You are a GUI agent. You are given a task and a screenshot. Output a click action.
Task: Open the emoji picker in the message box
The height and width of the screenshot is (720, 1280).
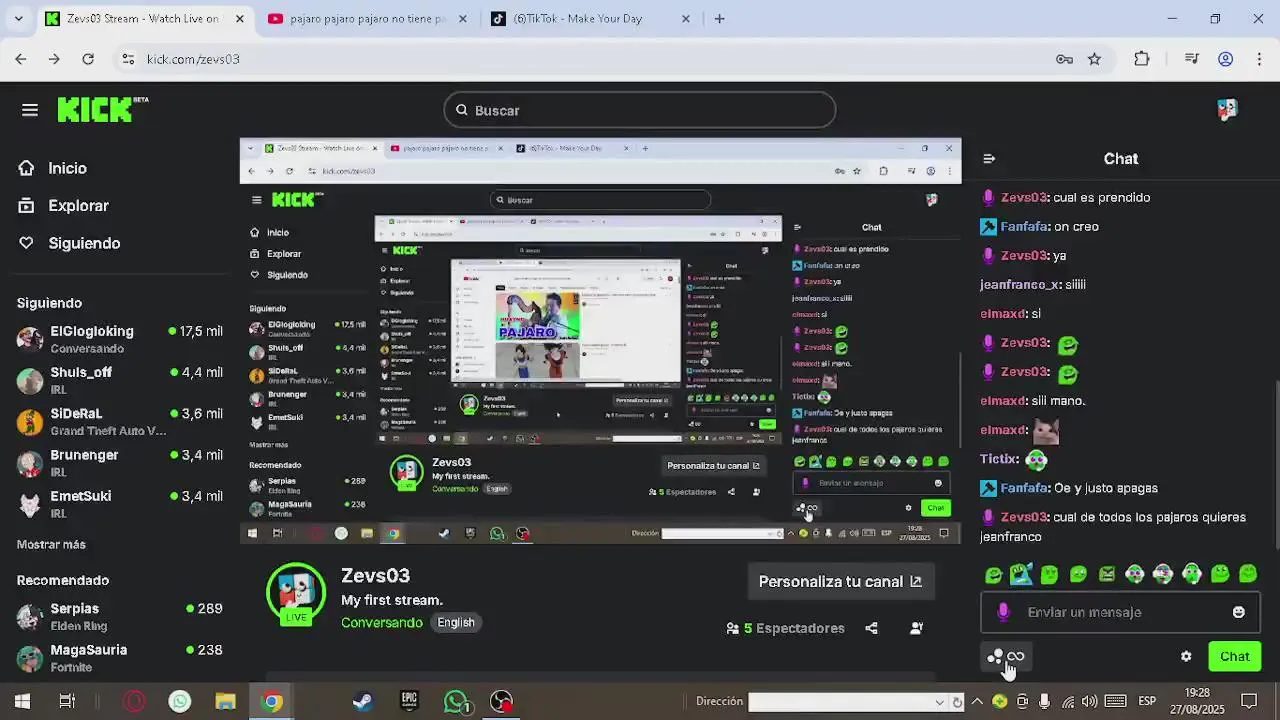pyautogui.click(x=1239, y=612)
